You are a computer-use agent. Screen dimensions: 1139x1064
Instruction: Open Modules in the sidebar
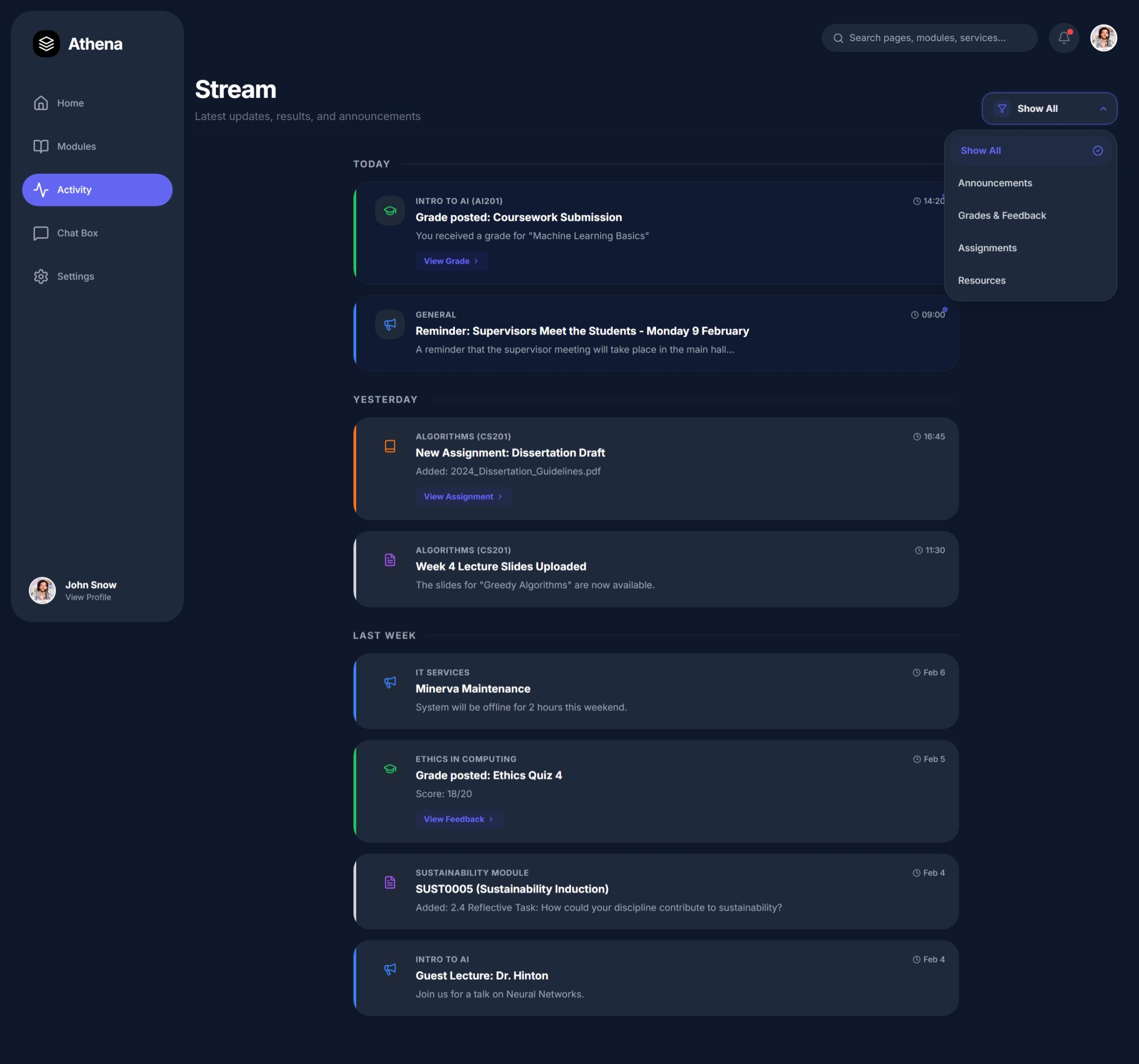76,146
